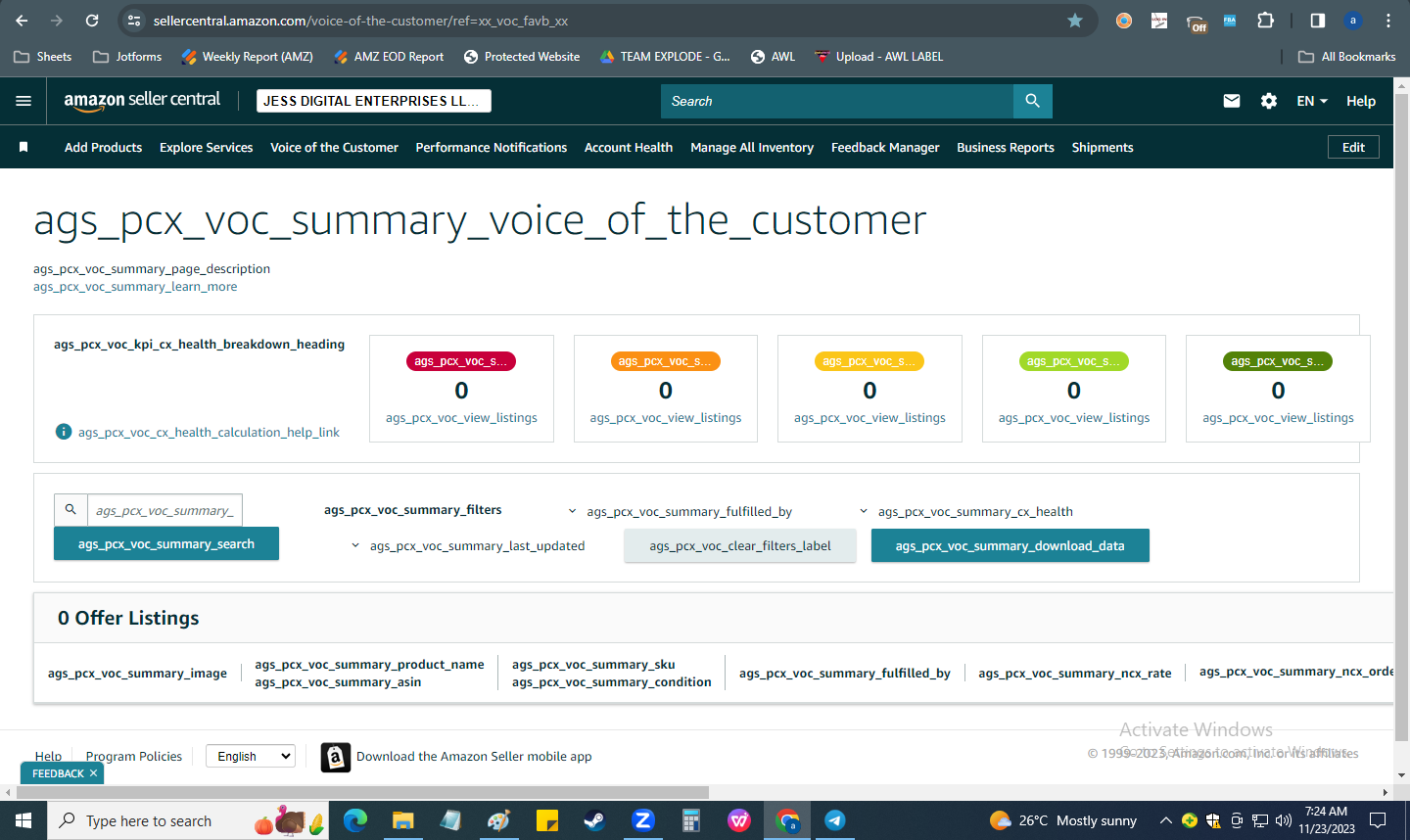Click the Amazon Seller mobile app icon
The width and height of the screenshot is (1410, 840).
point(336,757)
